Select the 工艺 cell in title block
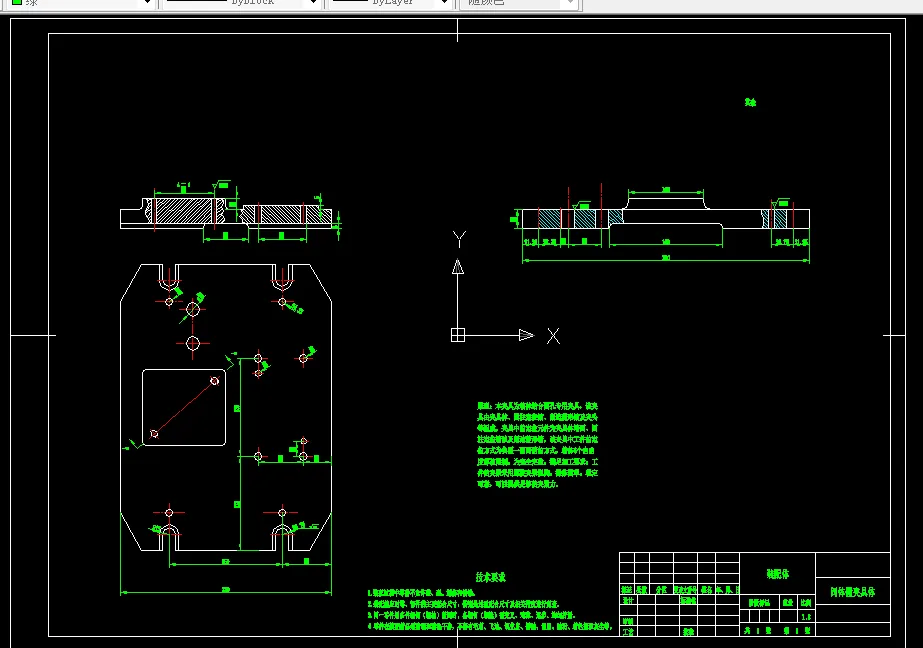 click(x=628, y=632)
